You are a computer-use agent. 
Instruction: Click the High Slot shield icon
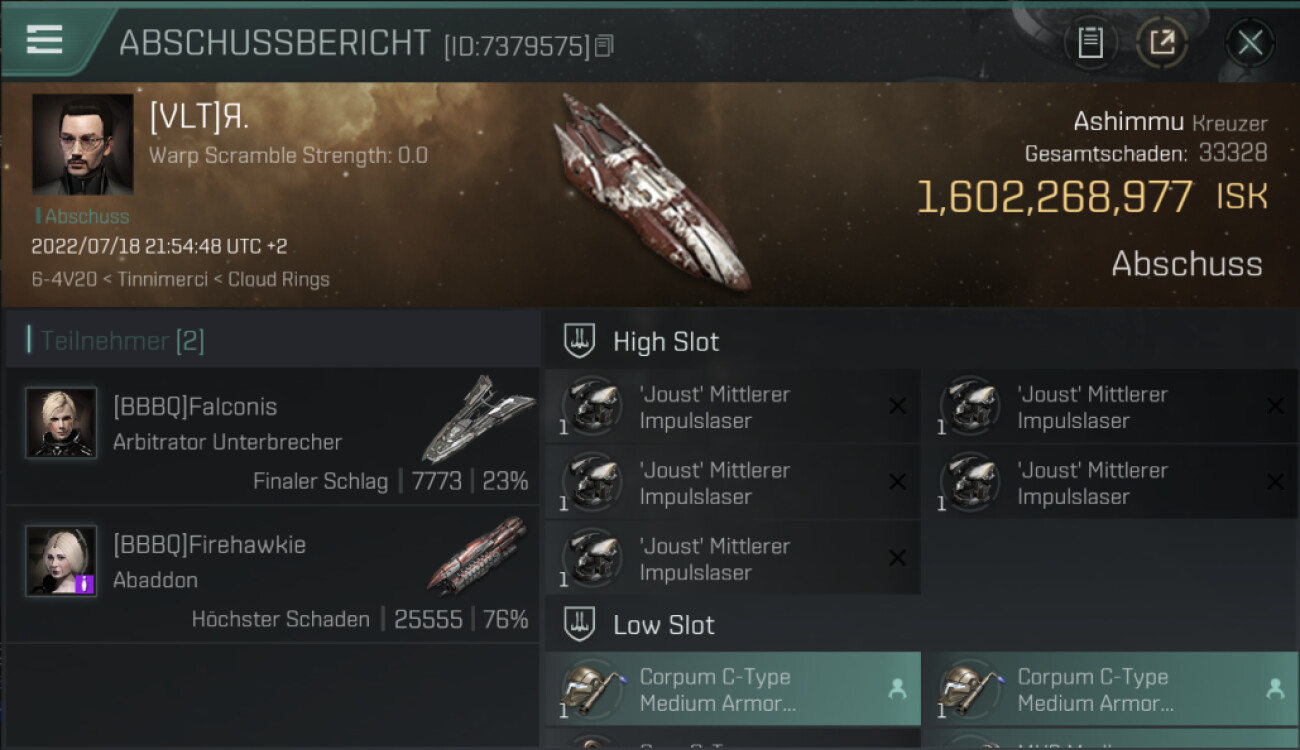580,341
